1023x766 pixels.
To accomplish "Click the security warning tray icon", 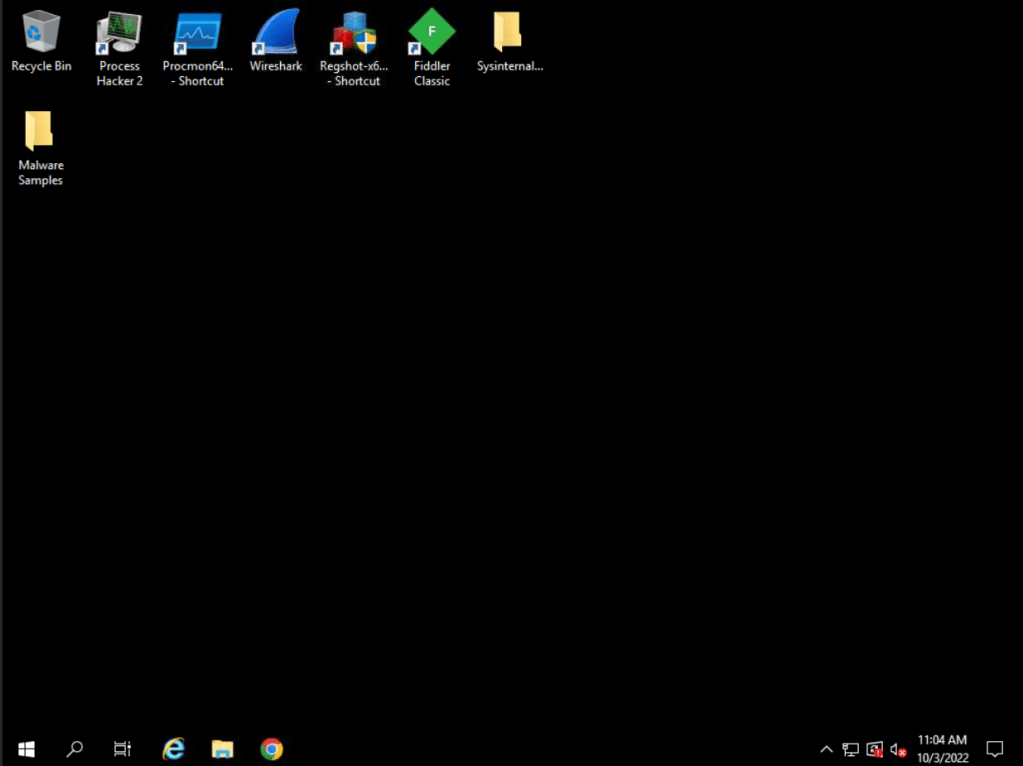I will (874, 749).
